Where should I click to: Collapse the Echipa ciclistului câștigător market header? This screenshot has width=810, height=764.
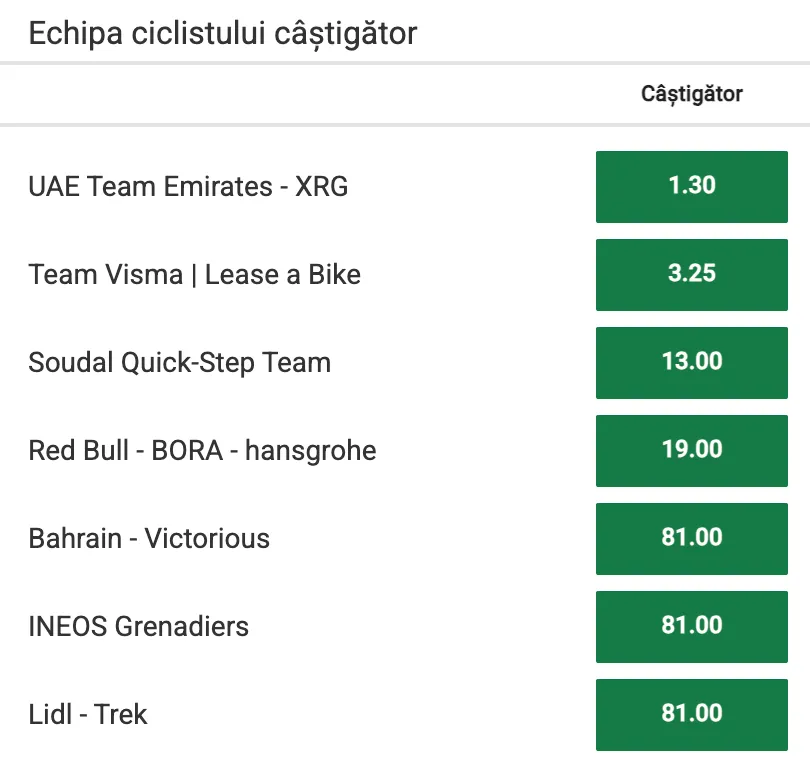point(223,34)
